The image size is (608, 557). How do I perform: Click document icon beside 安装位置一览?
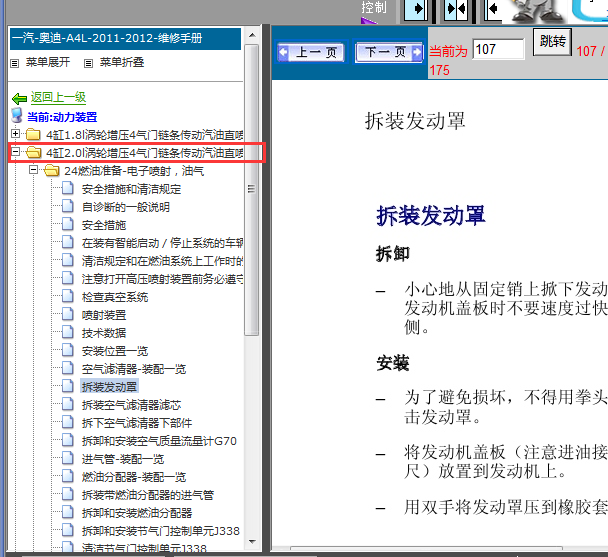67,350
